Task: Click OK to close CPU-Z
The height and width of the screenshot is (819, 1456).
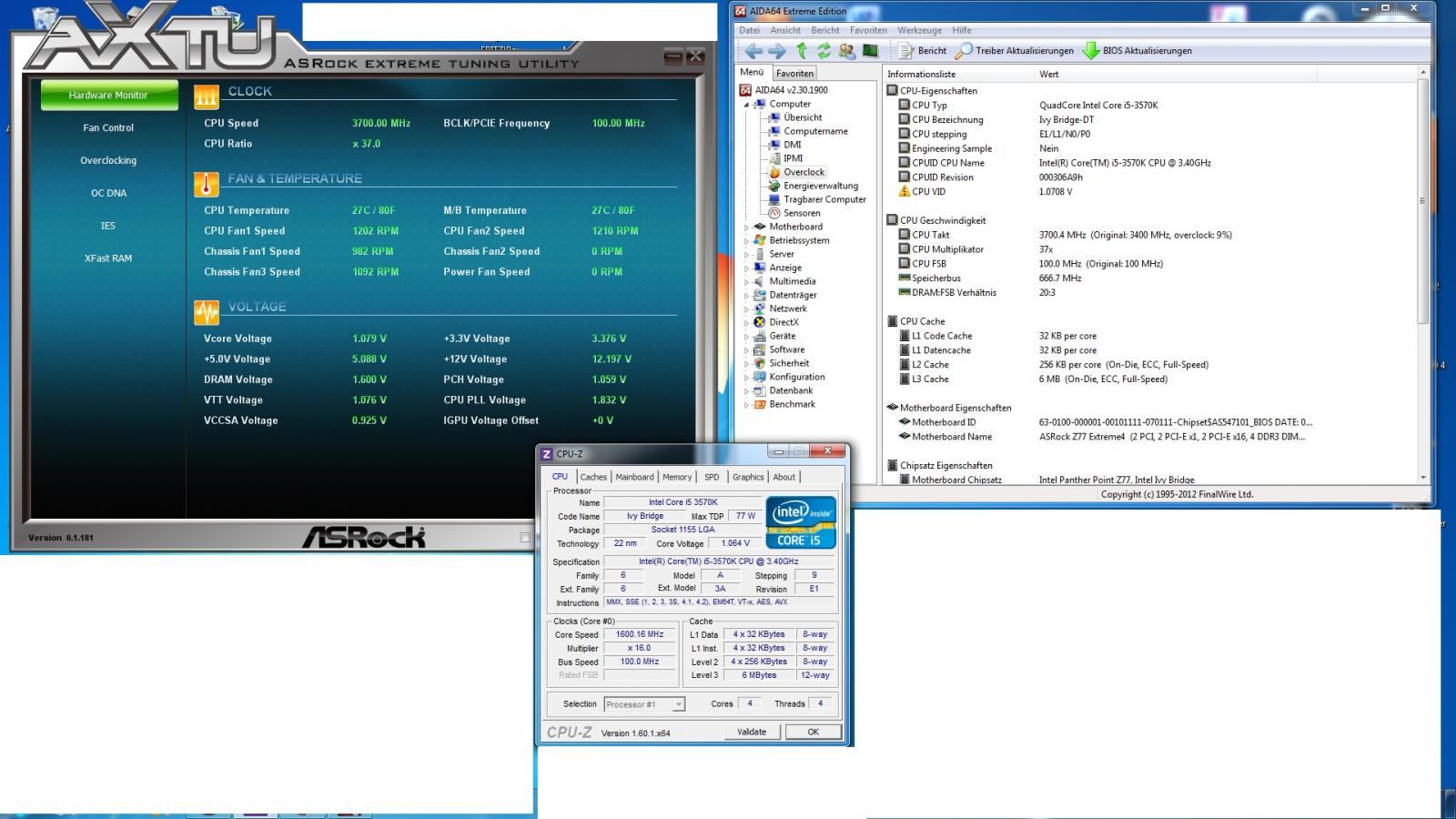Action: (813, 733)
